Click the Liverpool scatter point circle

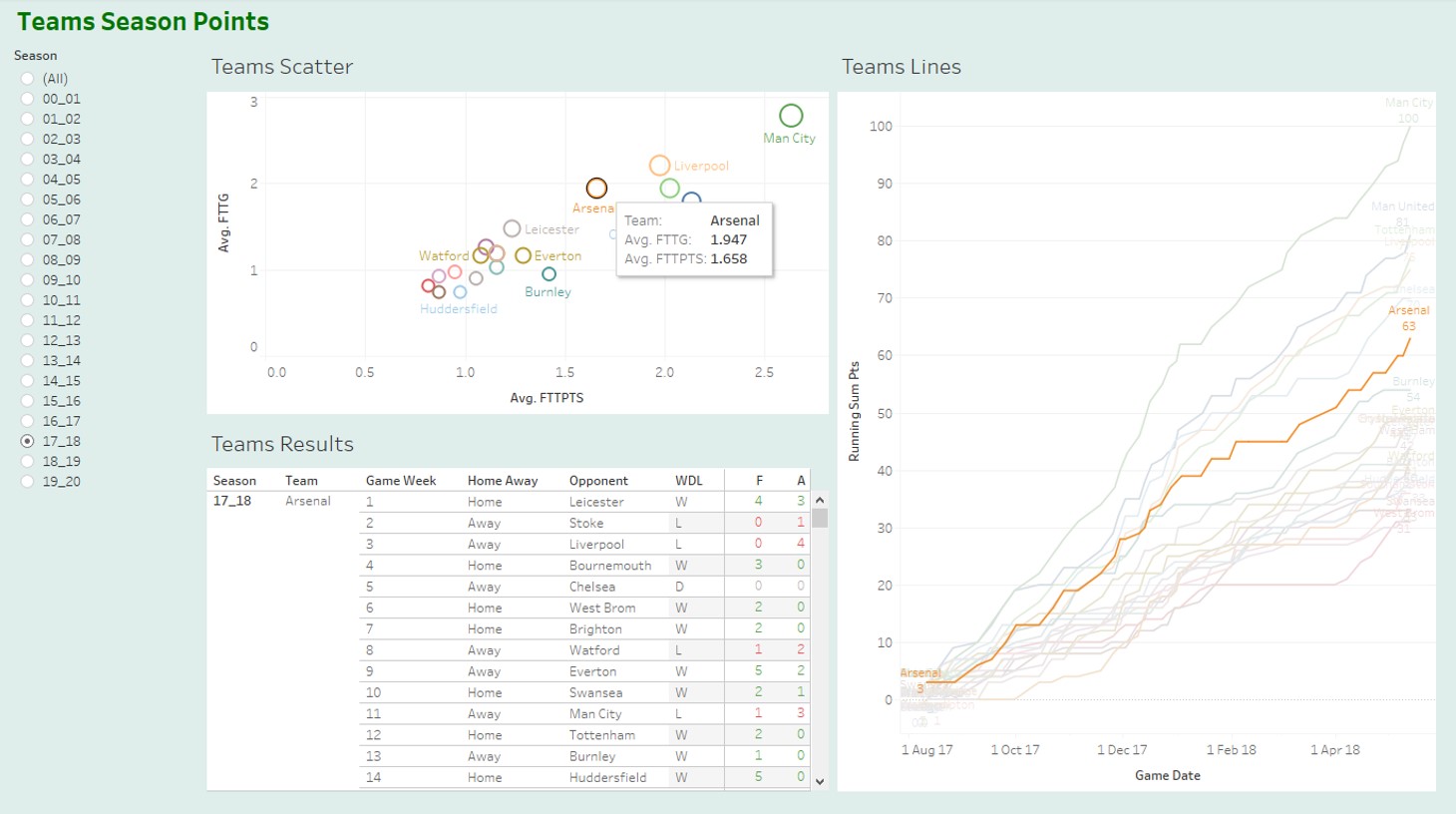pyautogui.click(x=659, y=166)
